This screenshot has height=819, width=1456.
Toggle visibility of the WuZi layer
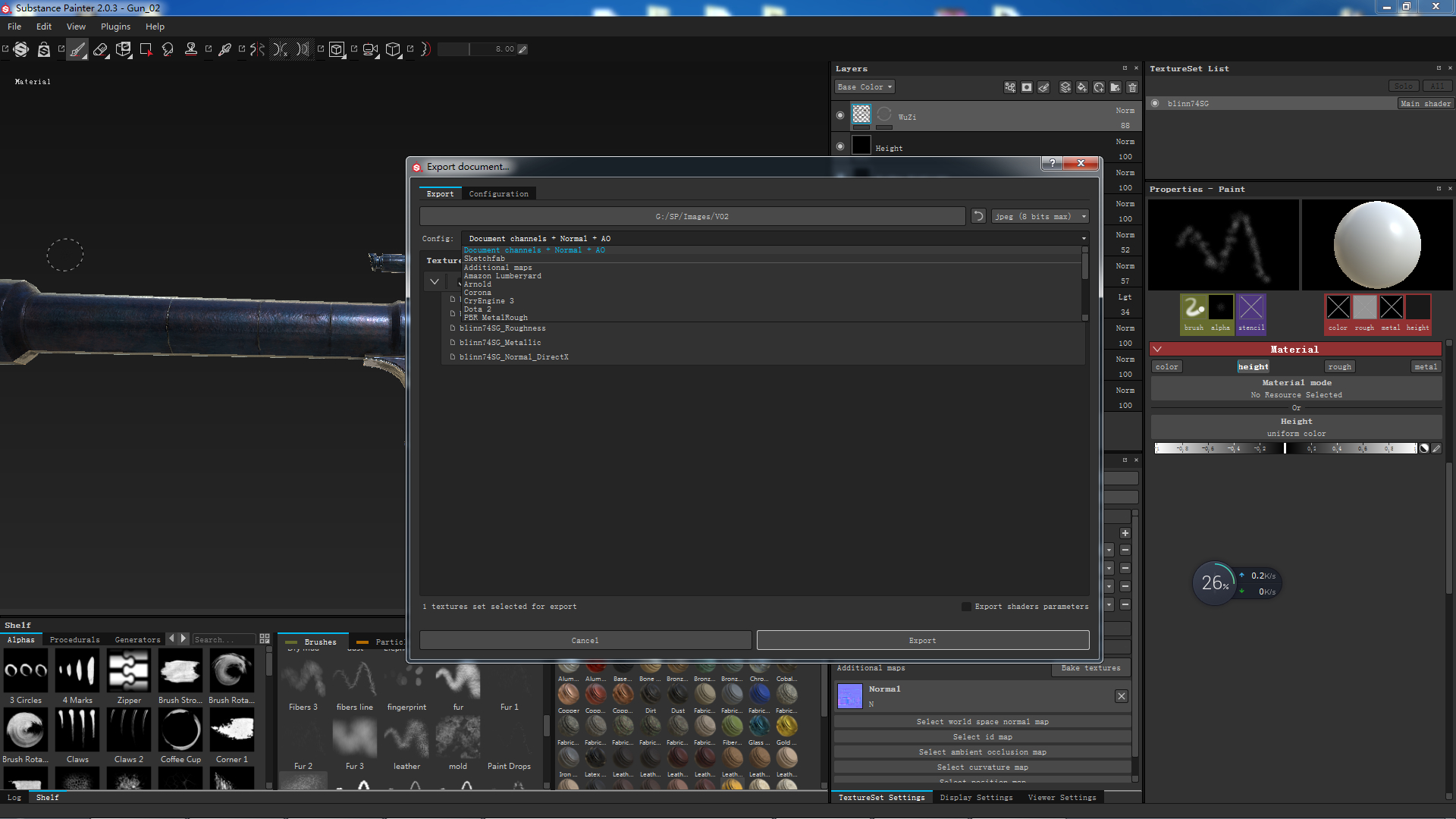click(x=840, y=115)
